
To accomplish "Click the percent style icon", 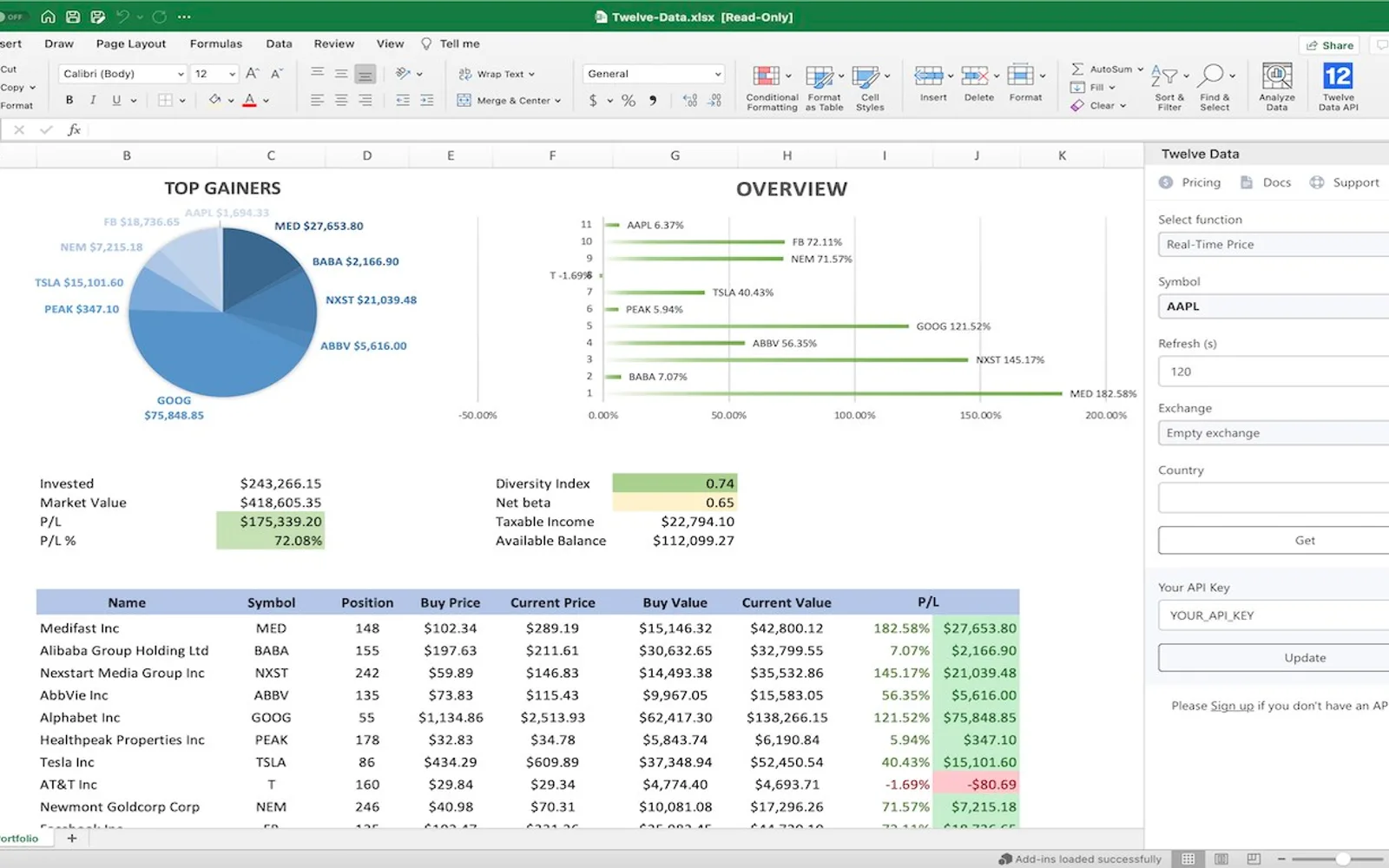I will (x=629, y=101).
